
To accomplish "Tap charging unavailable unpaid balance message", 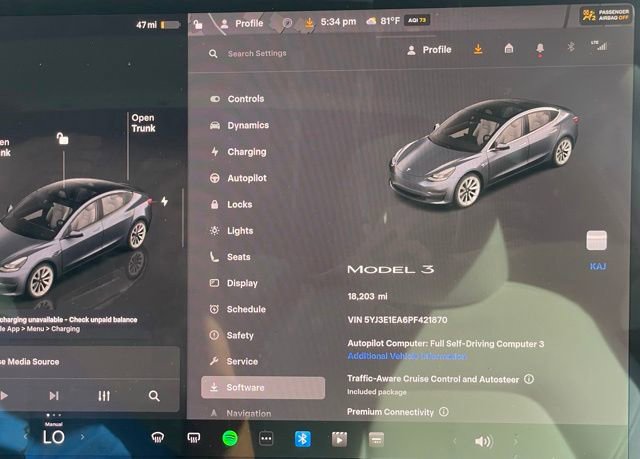I will (x=69, y=324).
